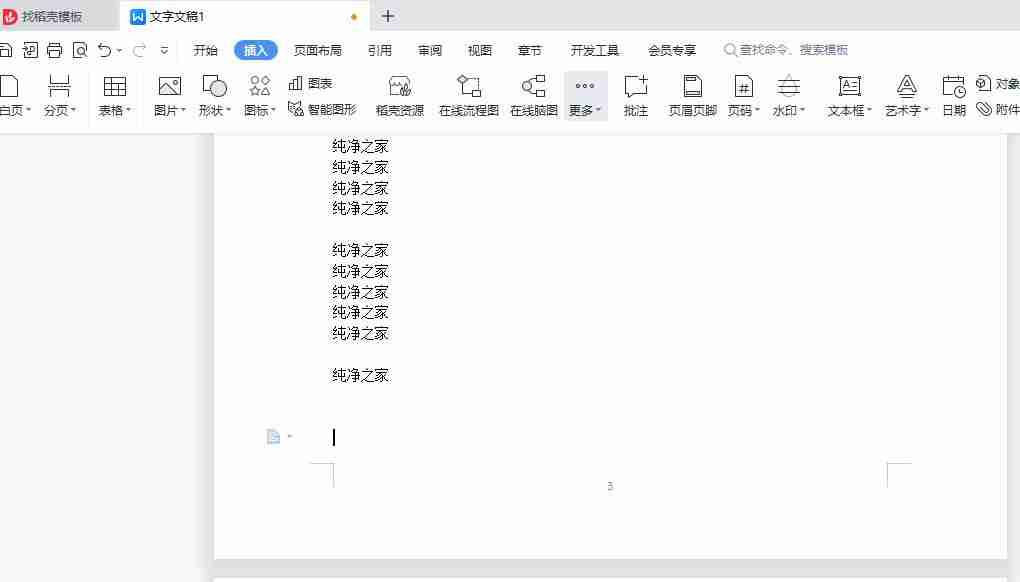Expand the 分页 dropdown arrow

[74, 110]
